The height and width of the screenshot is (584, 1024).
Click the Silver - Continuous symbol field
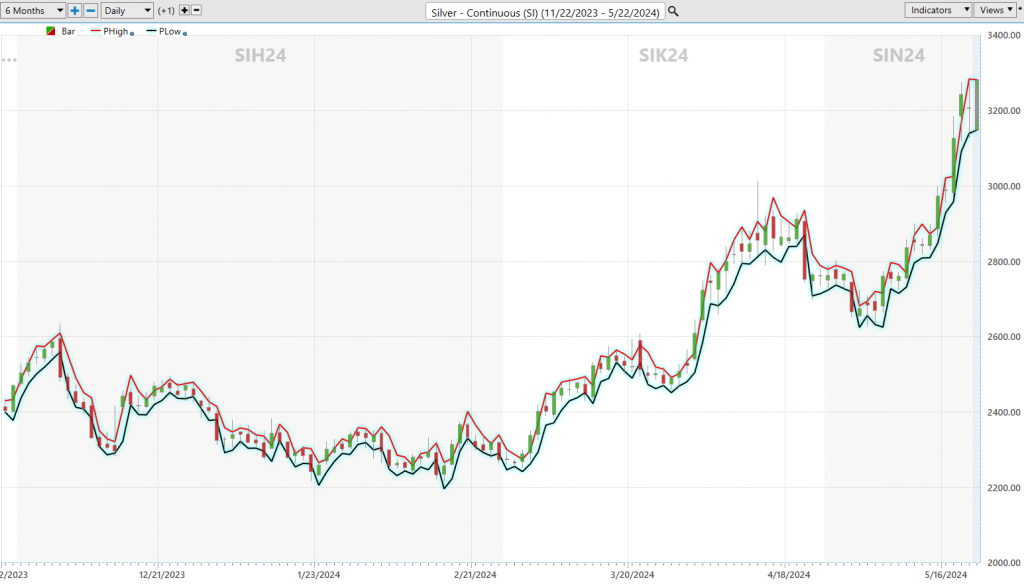pyautogui.click(x=544, y=11)
